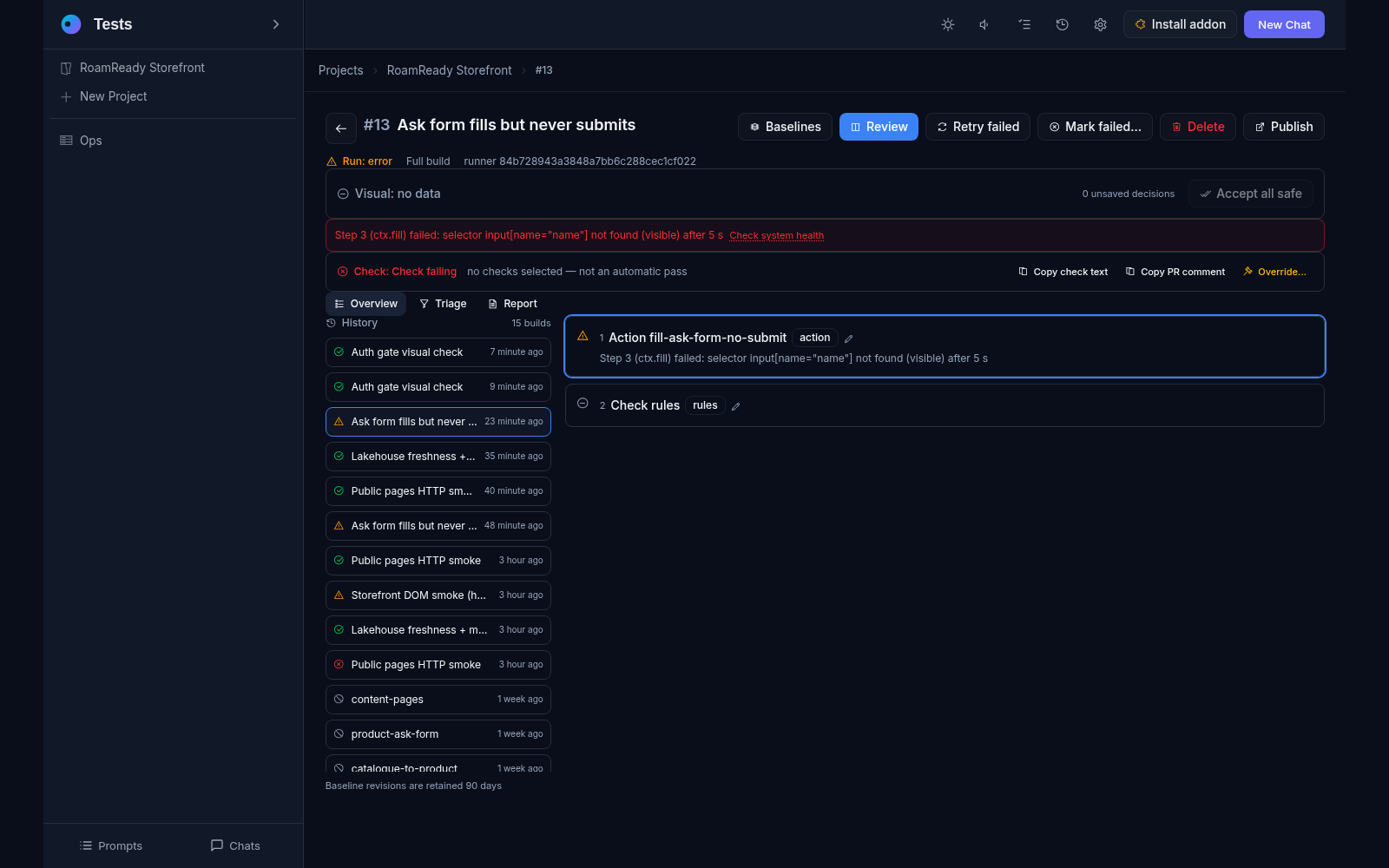The width and height of the screenshot is (1389, 868).
Task: Click the minus circle icon on Check rules step
Action: point(583,404)
